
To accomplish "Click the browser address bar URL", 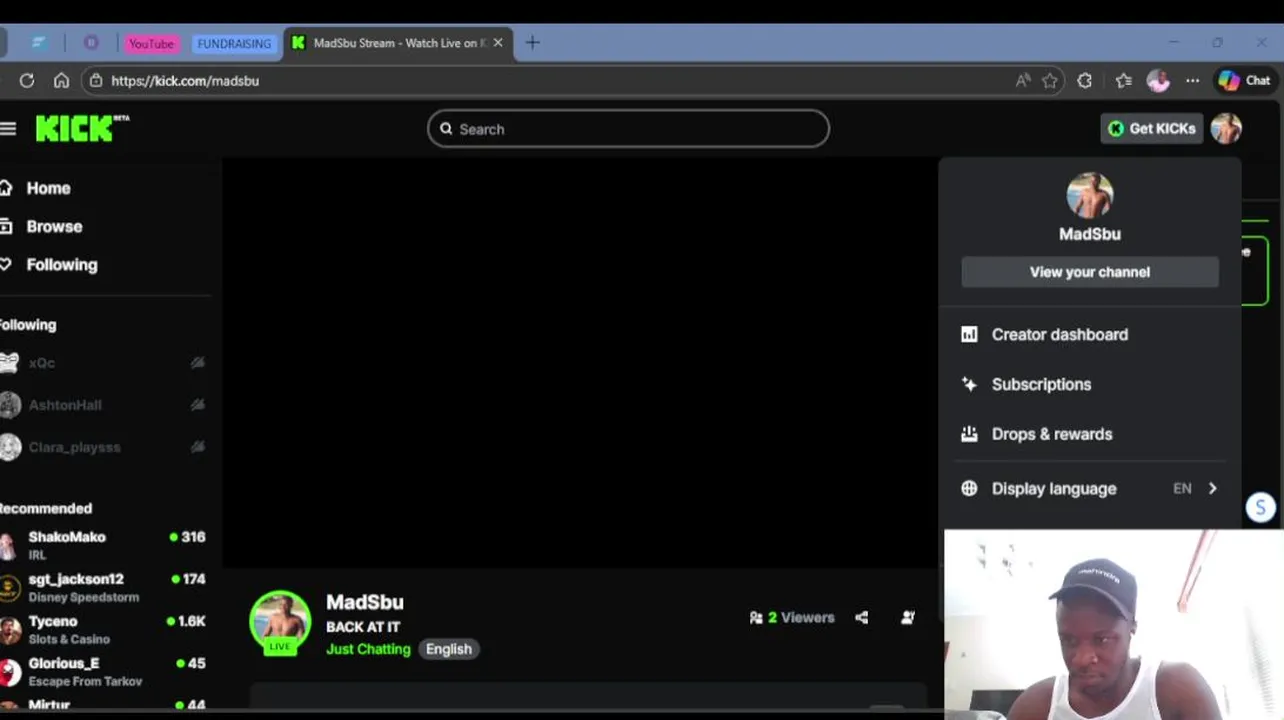I will pyautogui.click(x=185, y=81).
